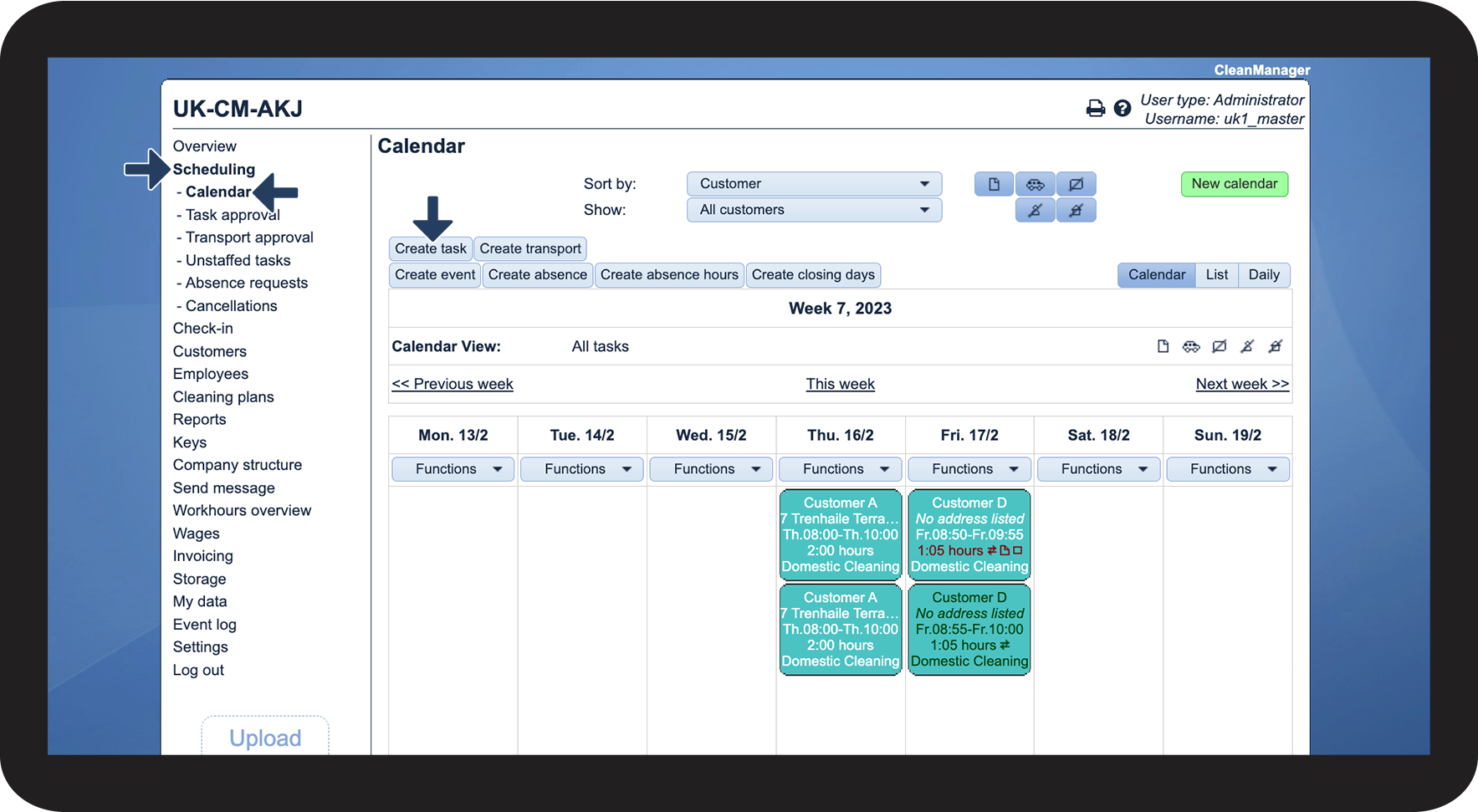Expand Functions dropdown for Wed. 15/2
1478x812 pixels.
coord(711,469)
